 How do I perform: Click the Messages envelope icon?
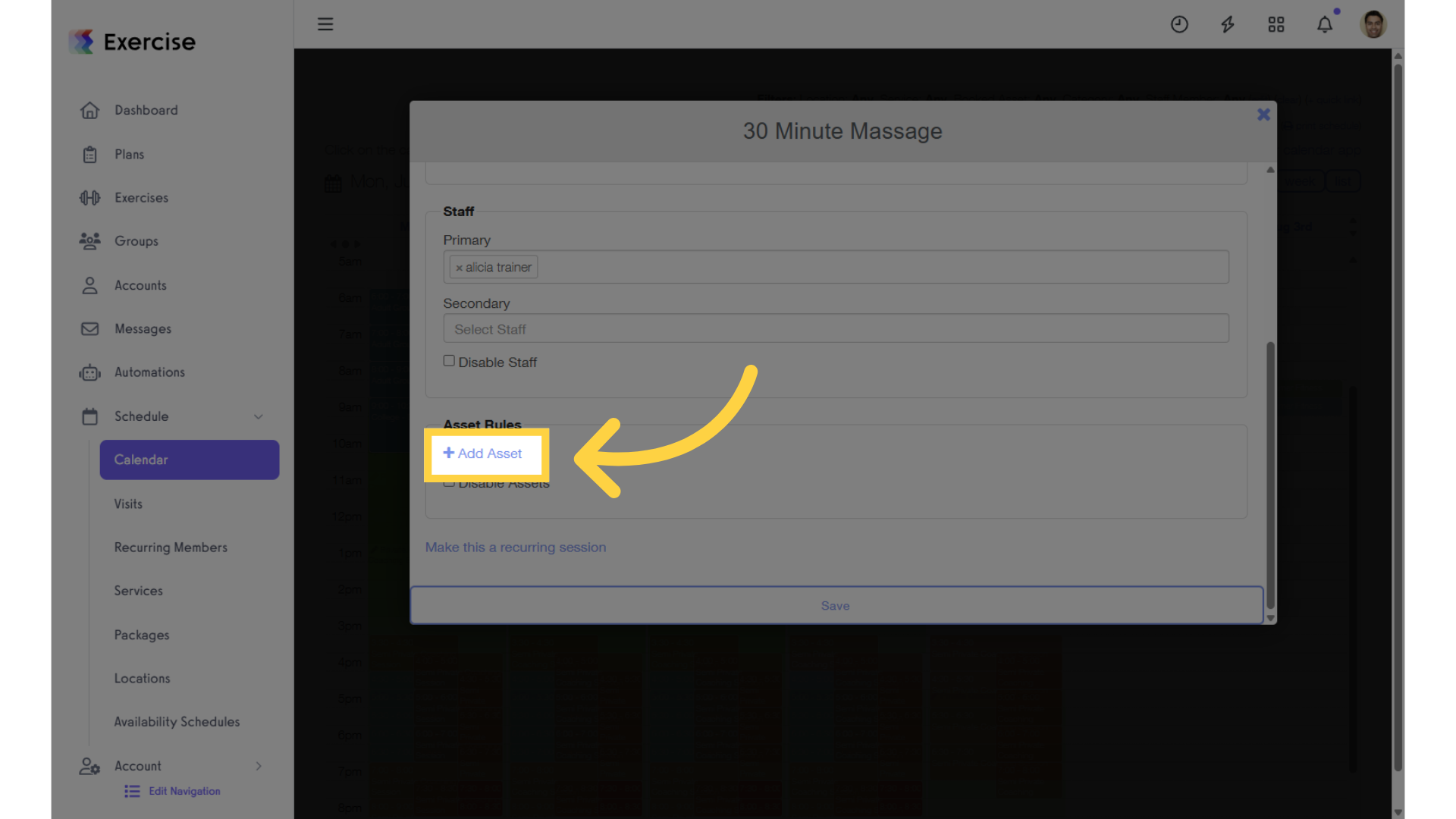point(89,329)
